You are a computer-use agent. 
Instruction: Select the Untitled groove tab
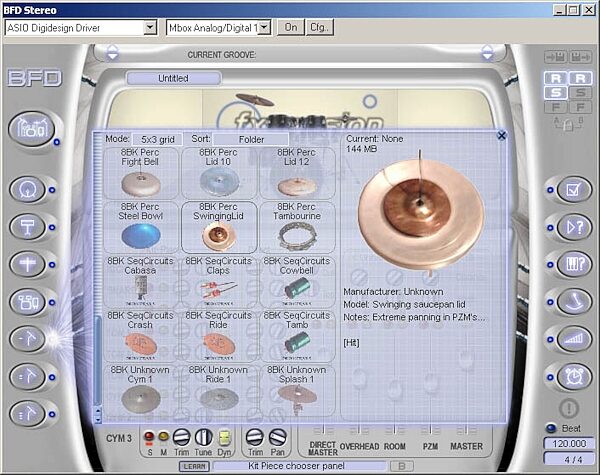[173, 78]
